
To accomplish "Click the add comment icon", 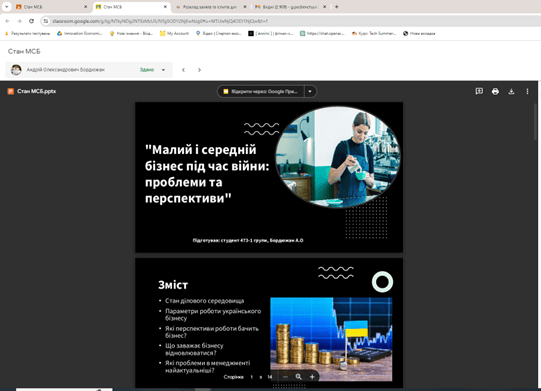I will click(479, 91).
